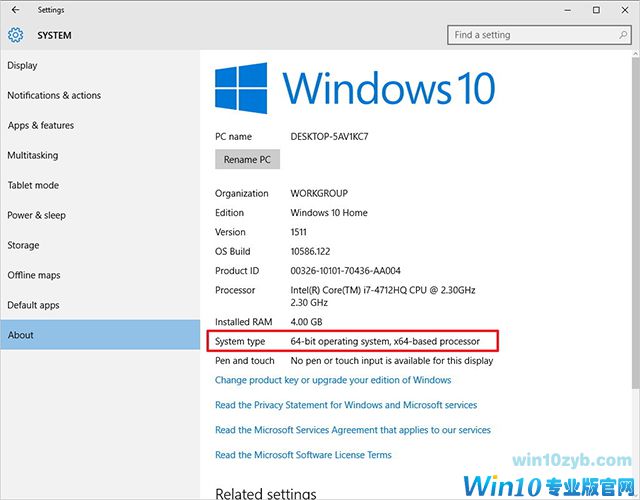Open Change product key or upgrade link

[x=333, y=380]
